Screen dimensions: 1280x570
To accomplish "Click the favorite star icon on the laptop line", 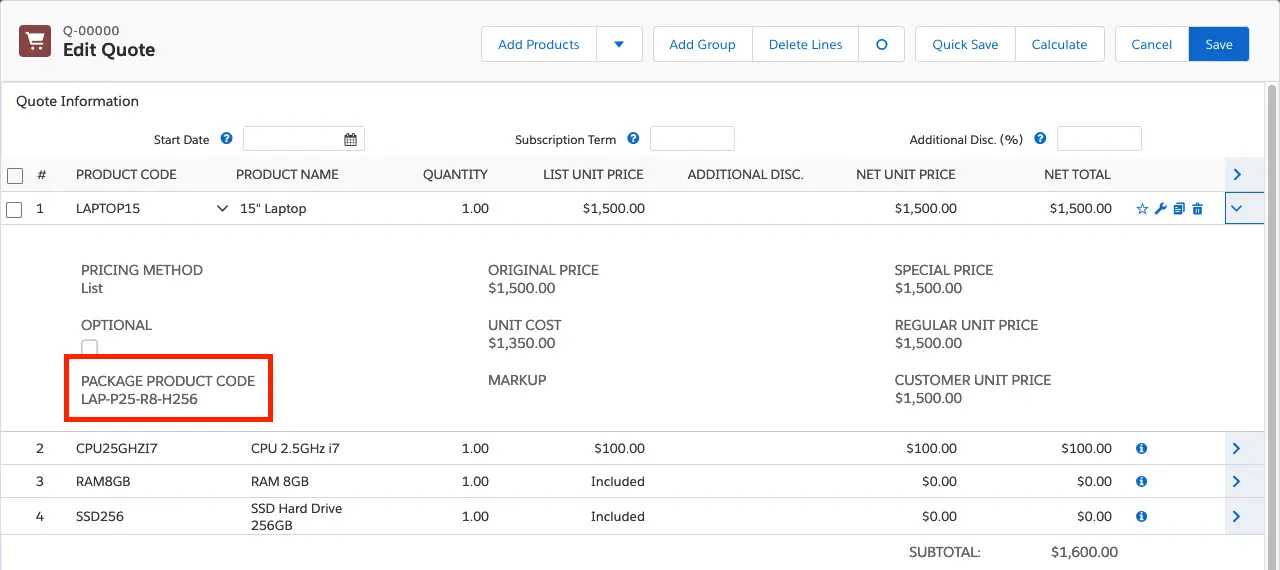I will [1142, 209].
